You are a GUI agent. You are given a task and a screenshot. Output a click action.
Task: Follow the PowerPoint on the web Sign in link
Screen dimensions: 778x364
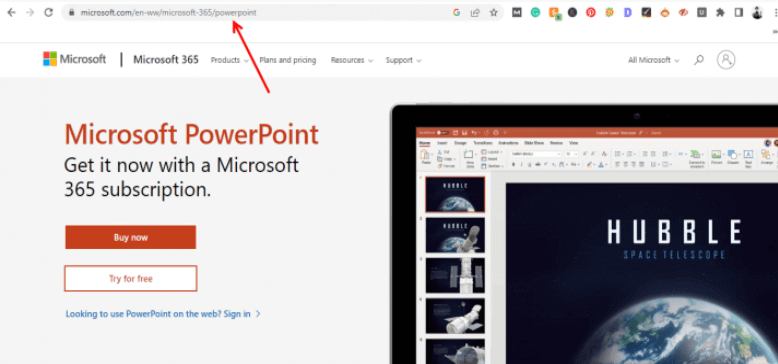[163, 314]
